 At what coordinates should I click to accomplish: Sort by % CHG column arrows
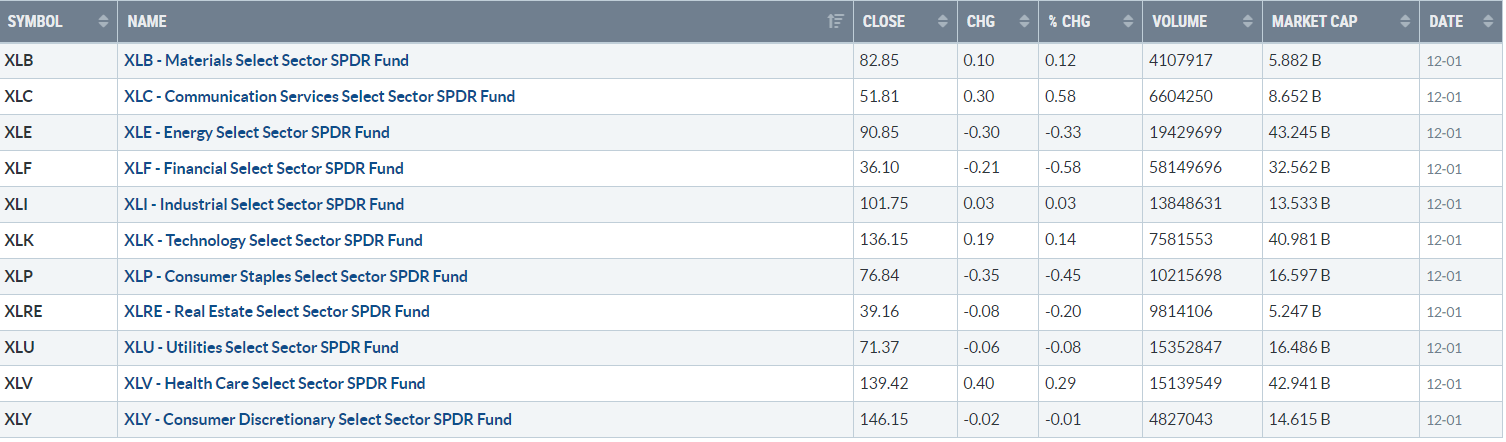pyautogui.click(x=1129, y=21)
